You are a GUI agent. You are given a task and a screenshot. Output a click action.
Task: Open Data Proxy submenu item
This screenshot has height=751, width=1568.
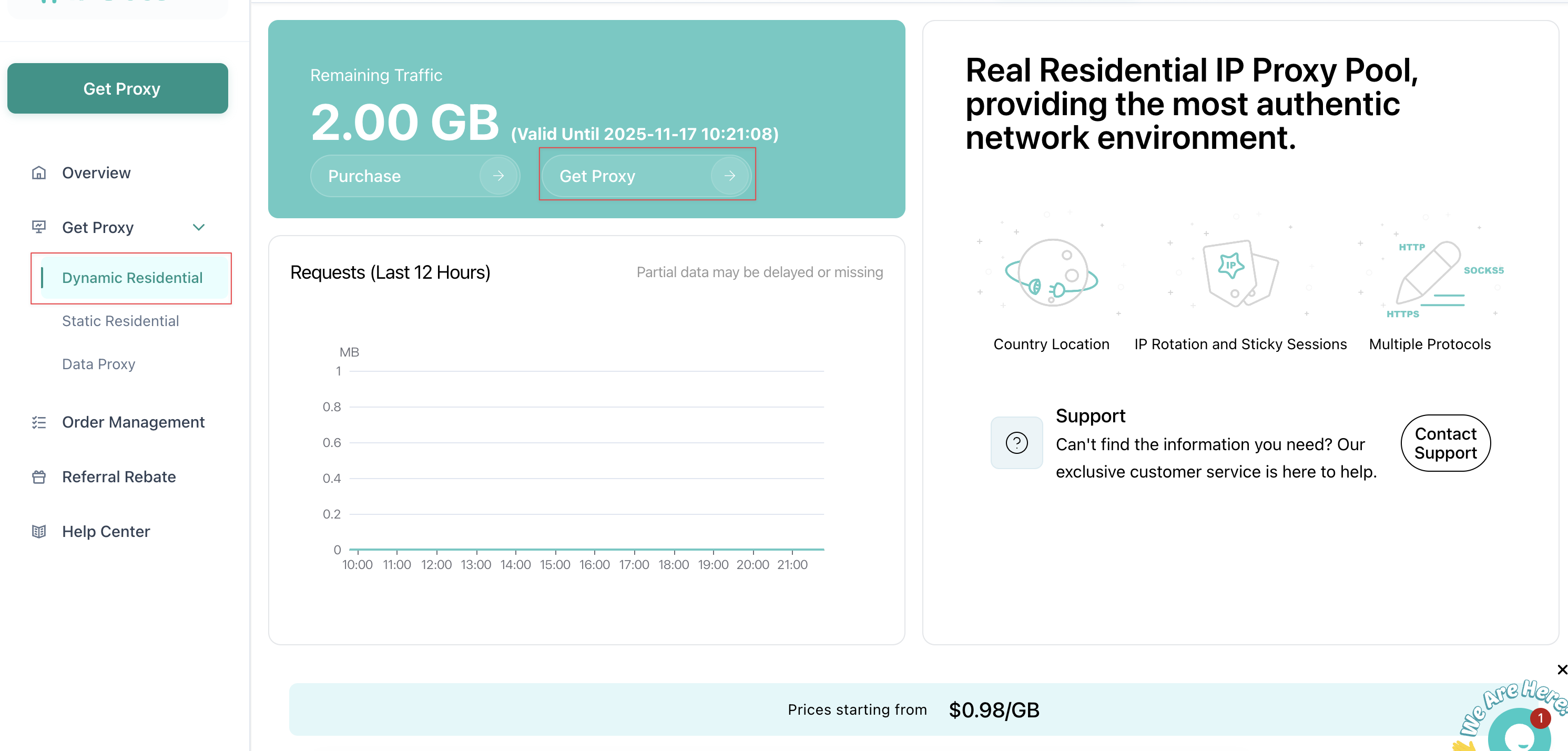(x=99, y=364)
